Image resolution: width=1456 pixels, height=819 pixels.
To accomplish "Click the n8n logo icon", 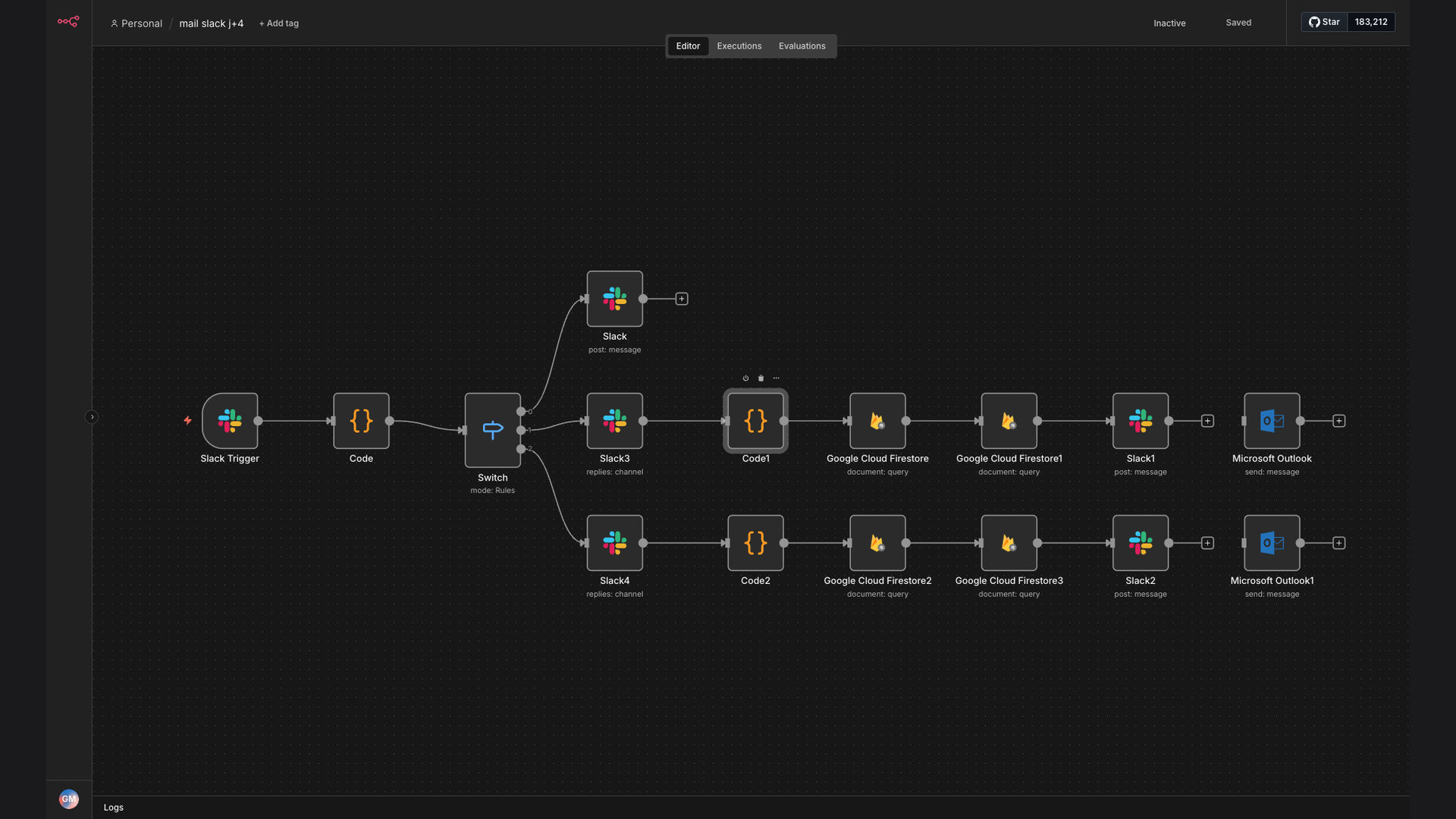I will click(68, 22).
